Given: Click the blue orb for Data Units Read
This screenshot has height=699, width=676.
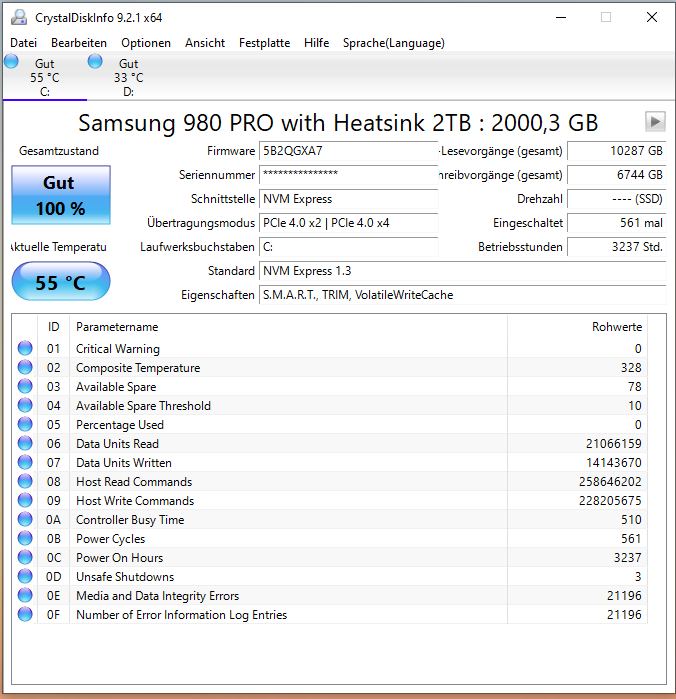Looking at the screenshot, I should tap(25, 444).
